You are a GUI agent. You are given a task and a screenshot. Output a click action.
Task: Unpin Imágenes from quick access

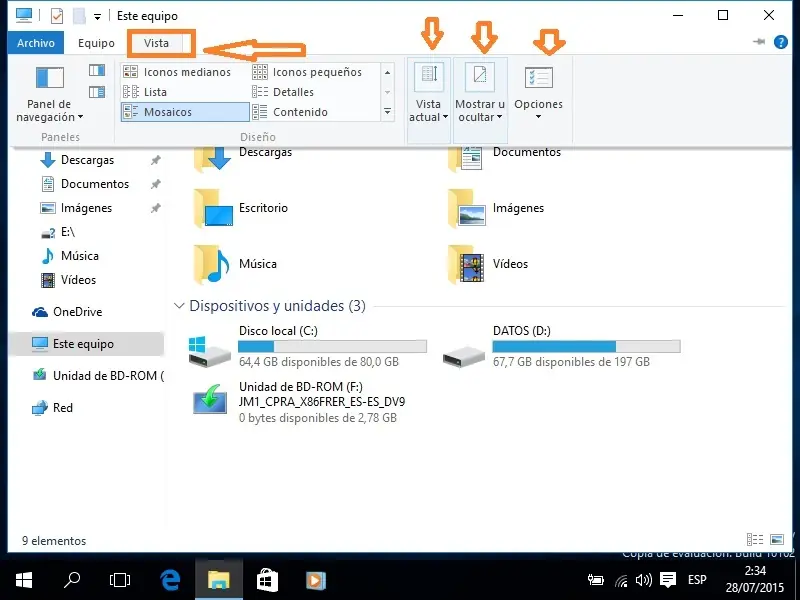point(156,208)
